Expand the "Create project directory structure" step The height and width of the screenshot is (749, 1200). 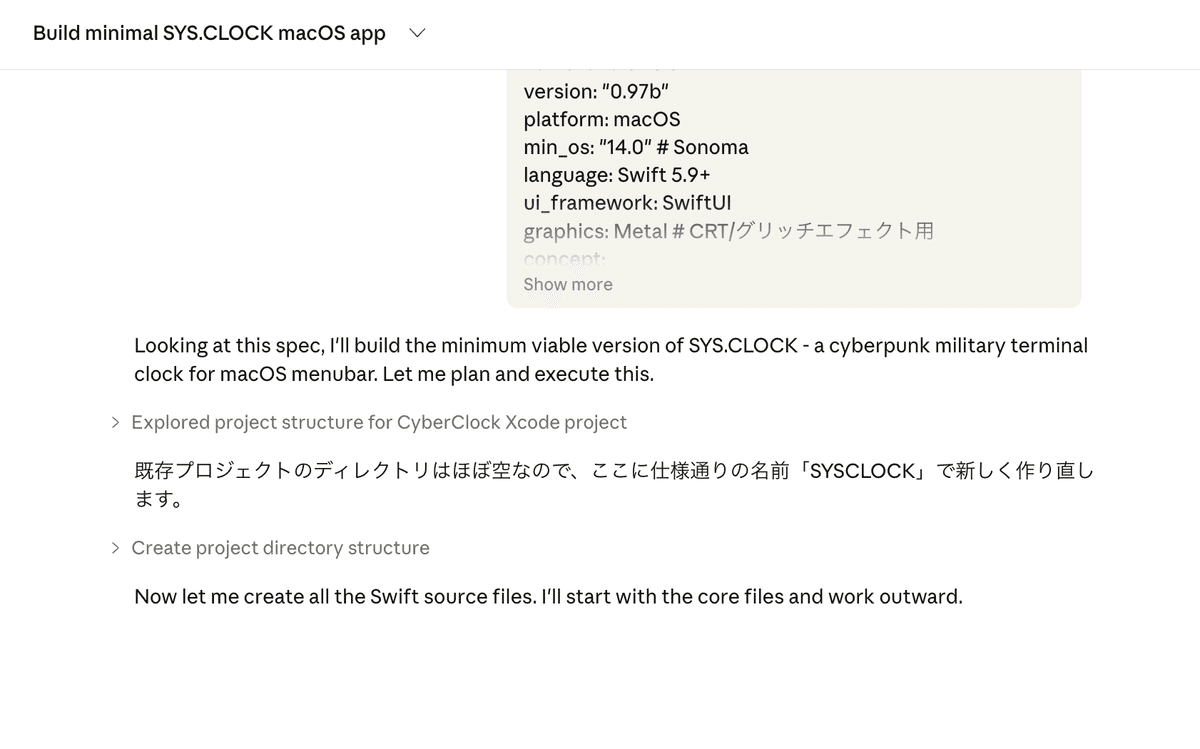(x=280, y=548)
